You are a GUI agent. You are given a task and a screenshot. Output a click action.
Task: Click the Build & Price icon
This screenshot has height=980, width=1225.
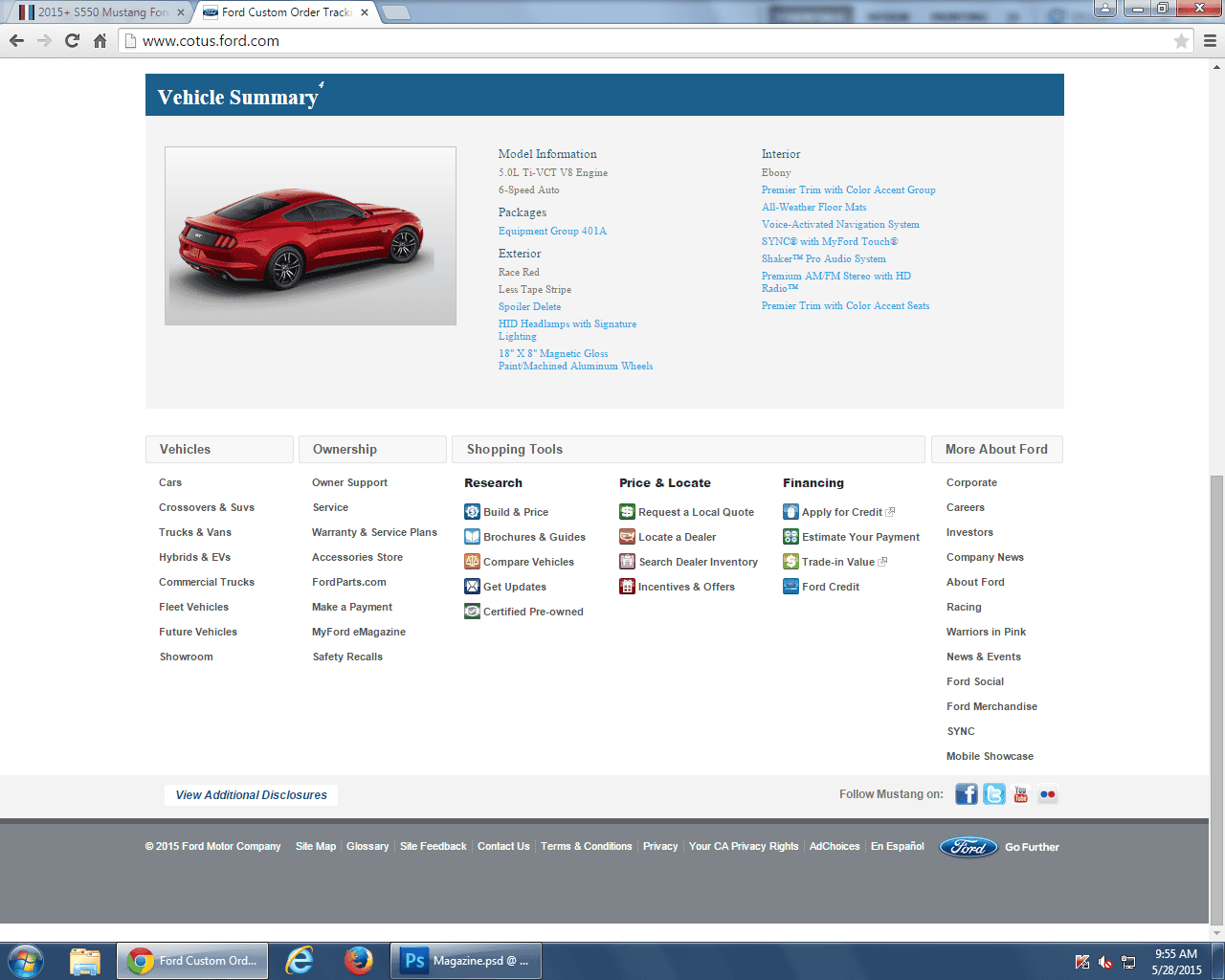click(472, 512)
